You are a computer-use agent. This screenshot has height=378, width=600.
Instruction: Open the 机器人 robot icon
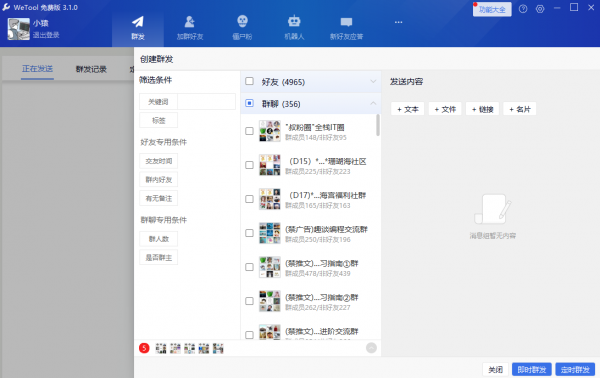tap(294, 21)
